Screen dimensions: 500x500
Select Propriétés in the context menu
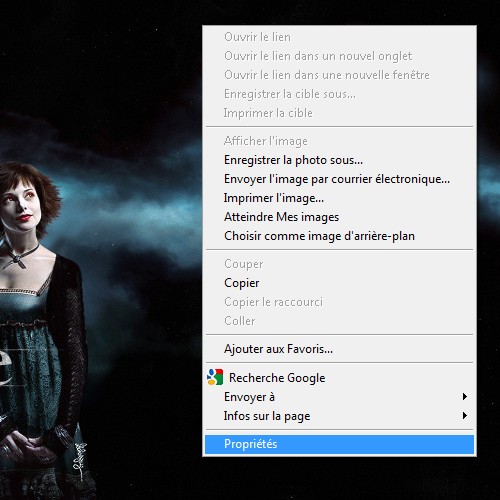(339, 444)
